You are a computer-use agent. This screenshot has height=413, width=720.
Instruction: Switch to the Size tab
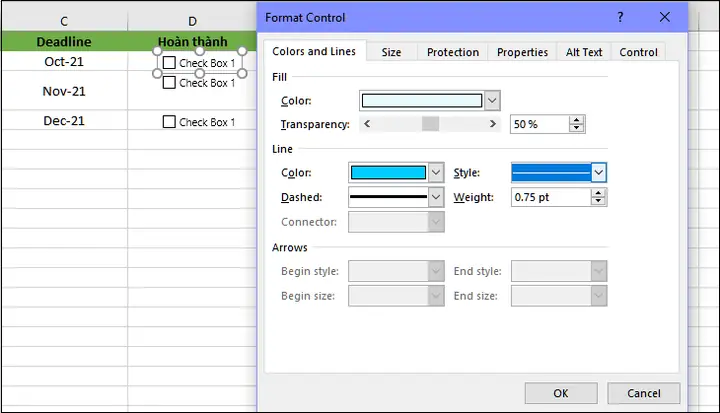[391, 52]
